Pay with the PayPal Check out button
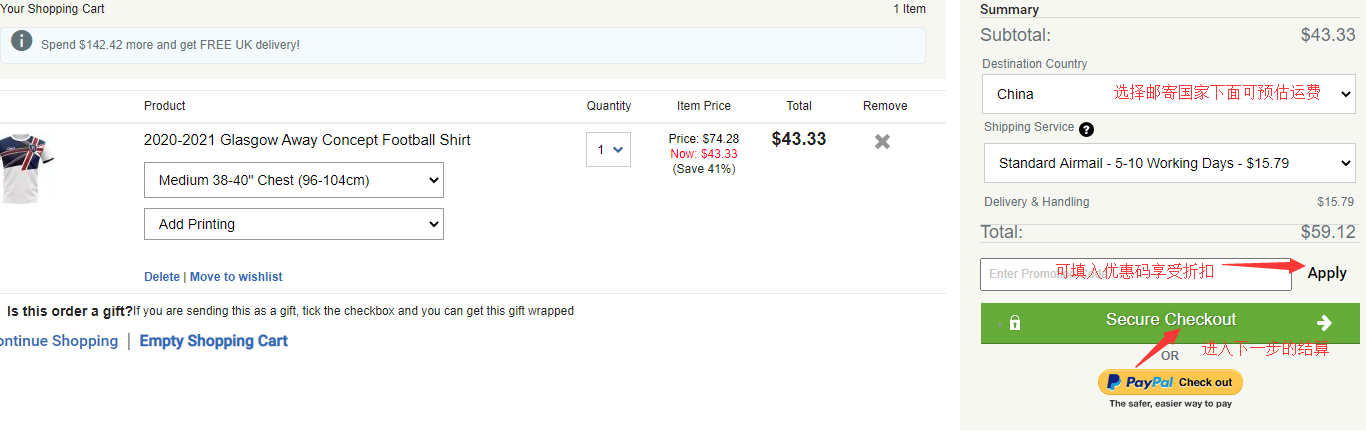This screenshot has width=1366, height=446. [1170, 382]
